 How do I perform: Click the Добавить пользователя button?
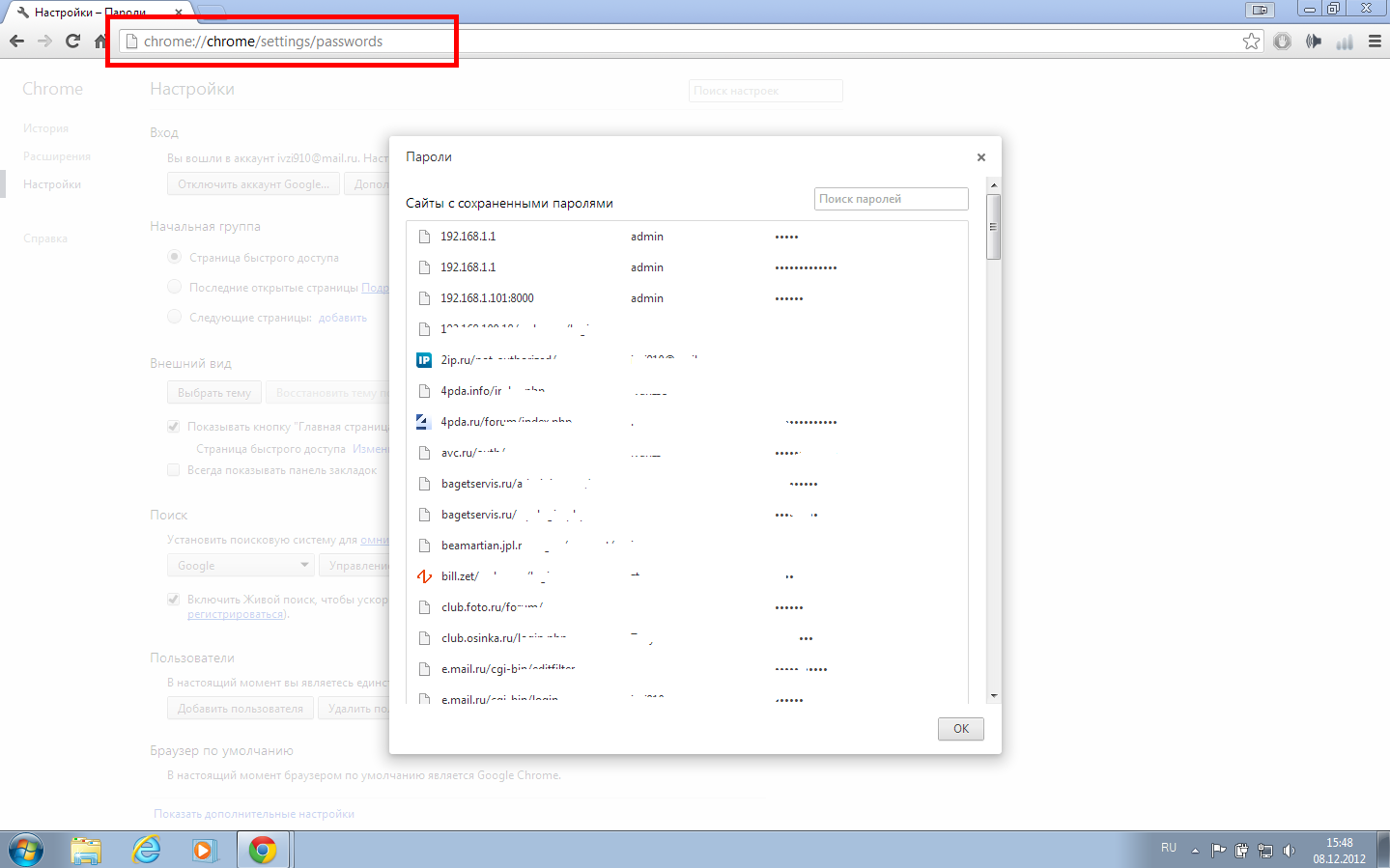click(x=241, y=709)
